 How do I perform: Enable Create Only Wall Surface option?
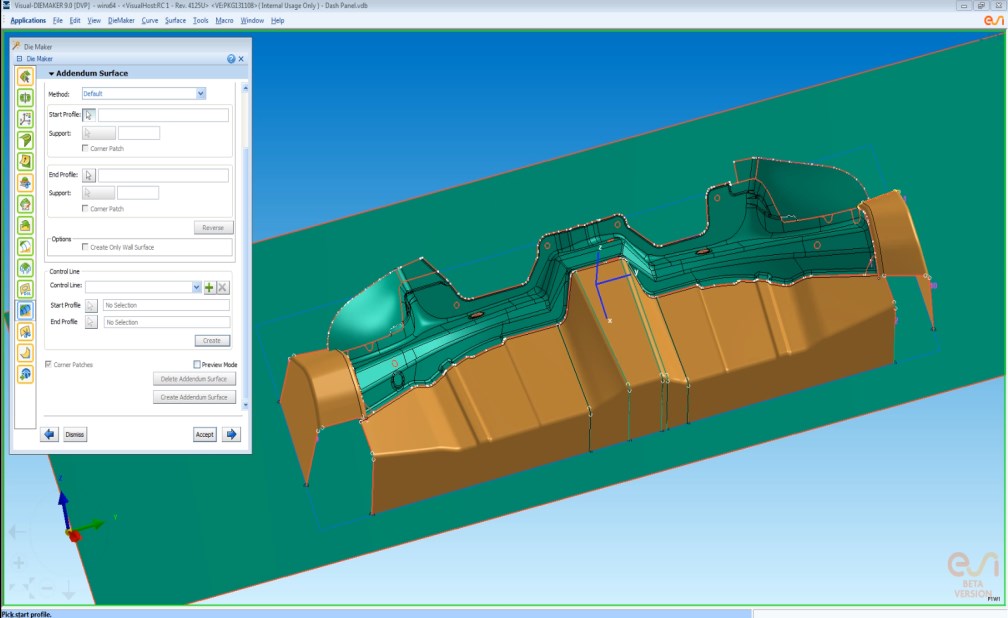86,247
